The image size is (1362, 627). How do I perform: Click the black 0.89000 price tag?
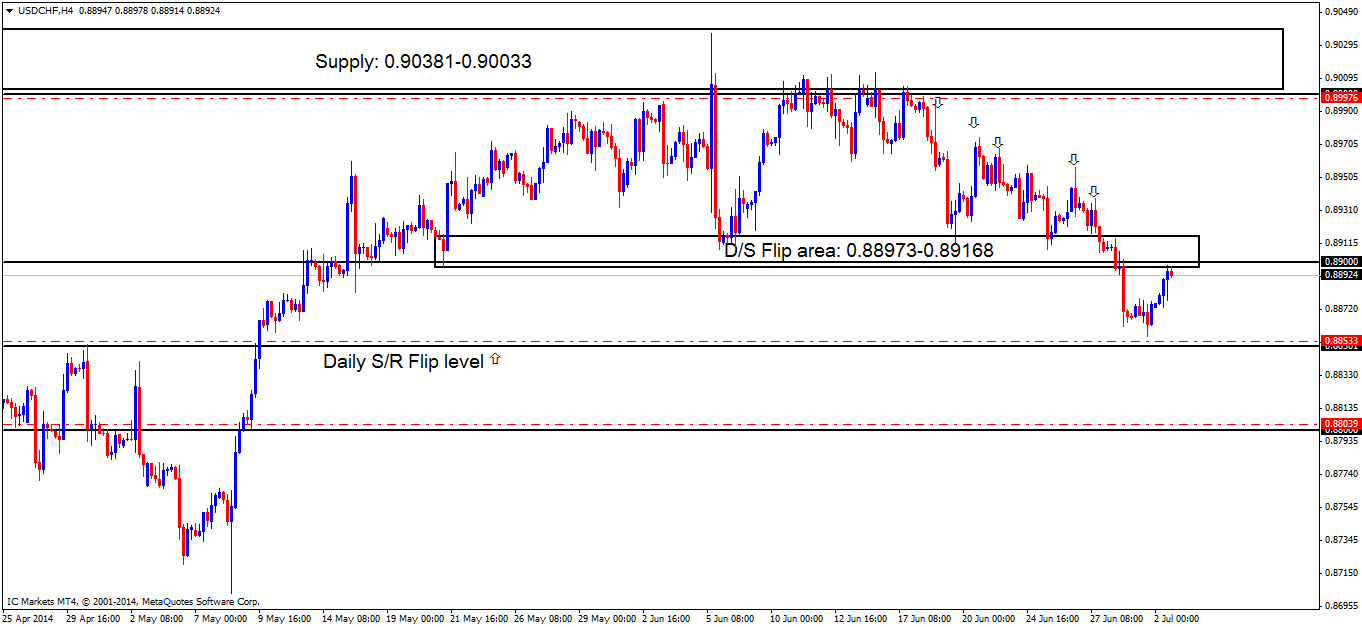point(1341,261)
